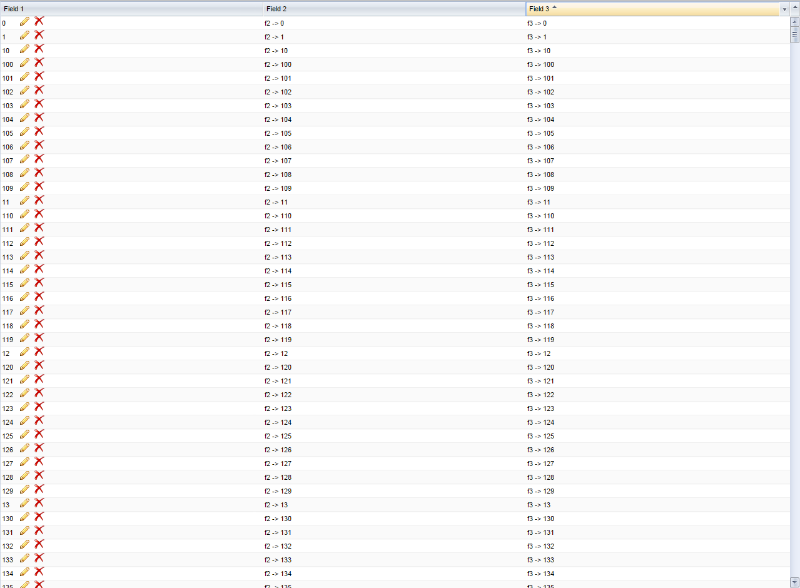The height and width of the screenshot is (588, 800).
Task: Sort by the Field 1 column header
Action: [x=132, y=9]
